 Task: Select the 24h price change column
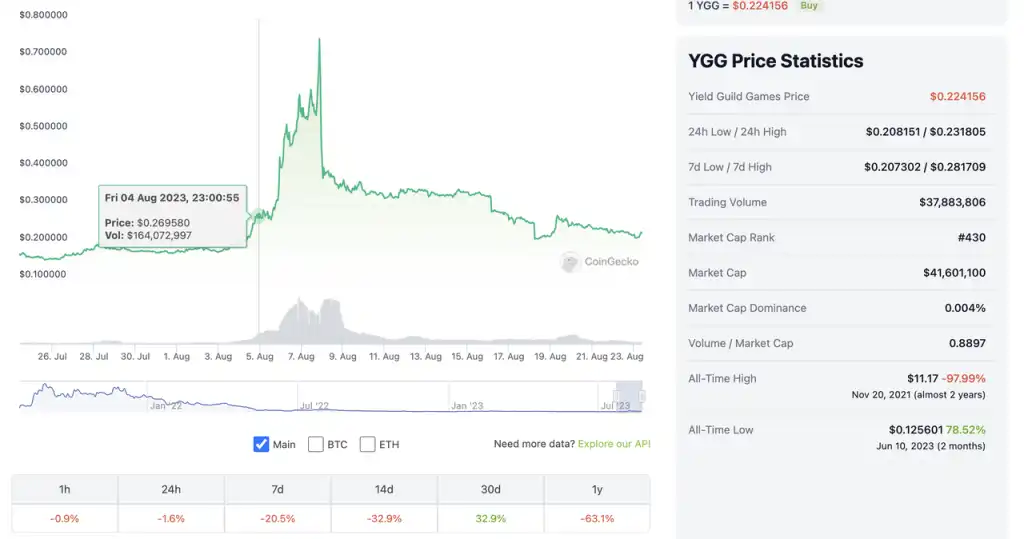(171, 490)
